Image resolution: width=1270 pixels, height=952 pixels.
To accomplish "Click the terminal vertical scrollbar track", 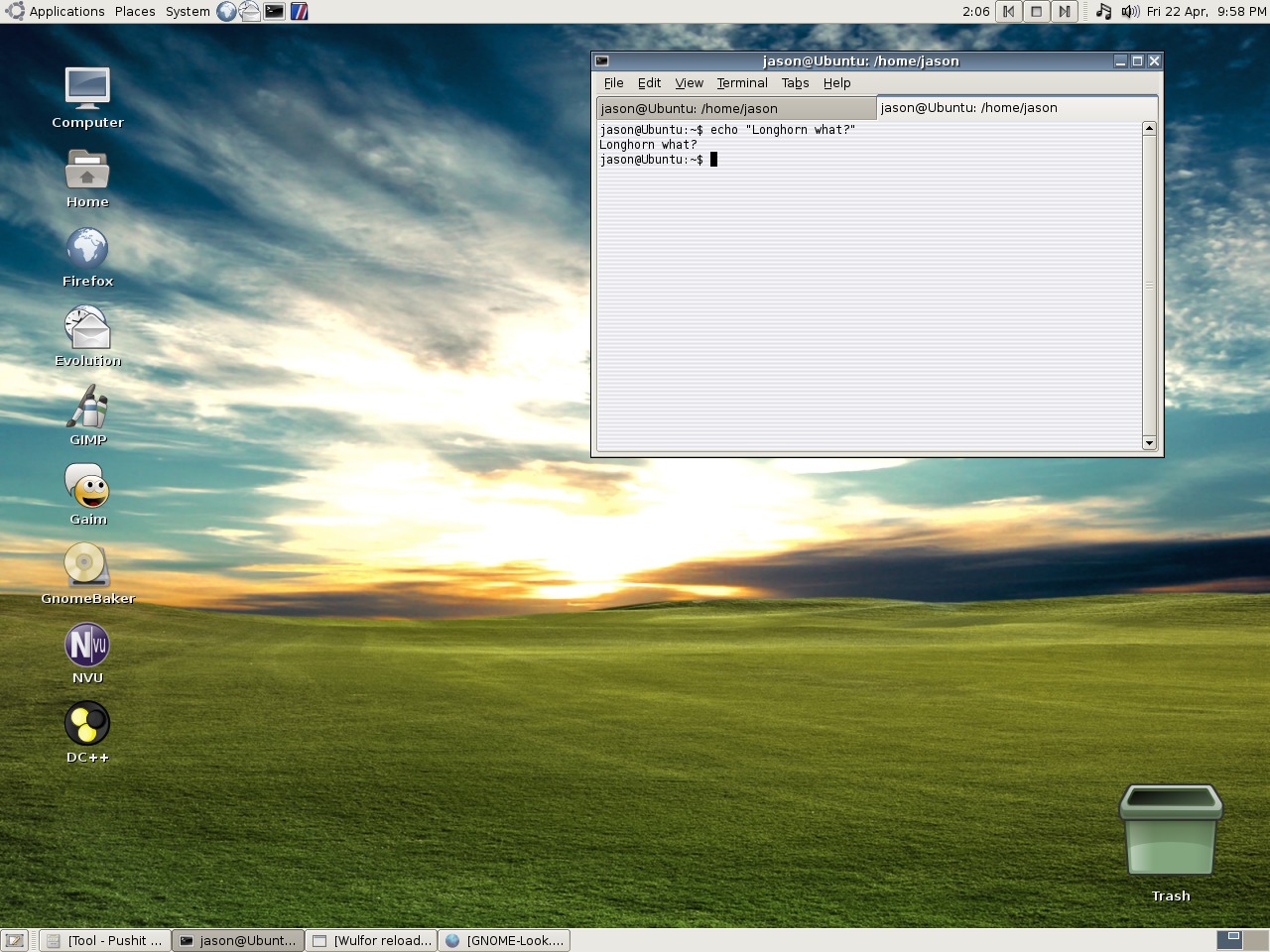I will point(1149,286).
